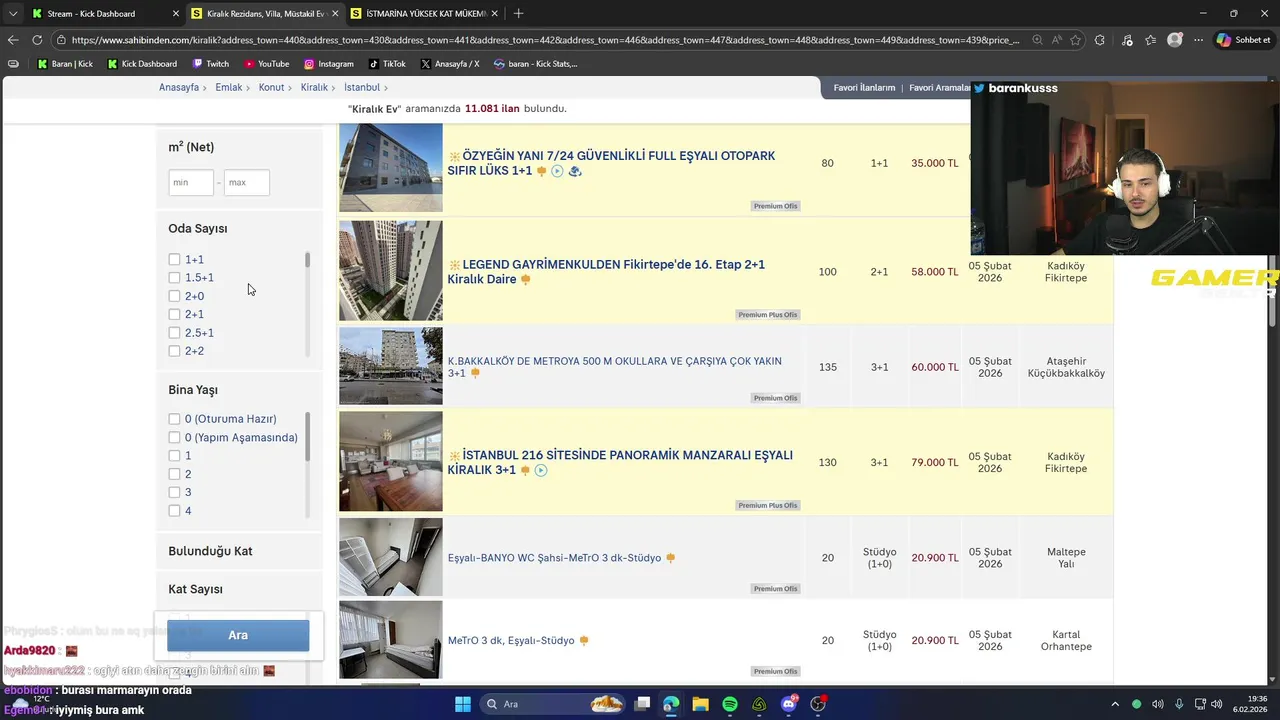Open 'LEGEND GAYRİMENKULDEN Fikirtepe' listing
Screen dimensions: 1280x720
(x=606, y=272)
